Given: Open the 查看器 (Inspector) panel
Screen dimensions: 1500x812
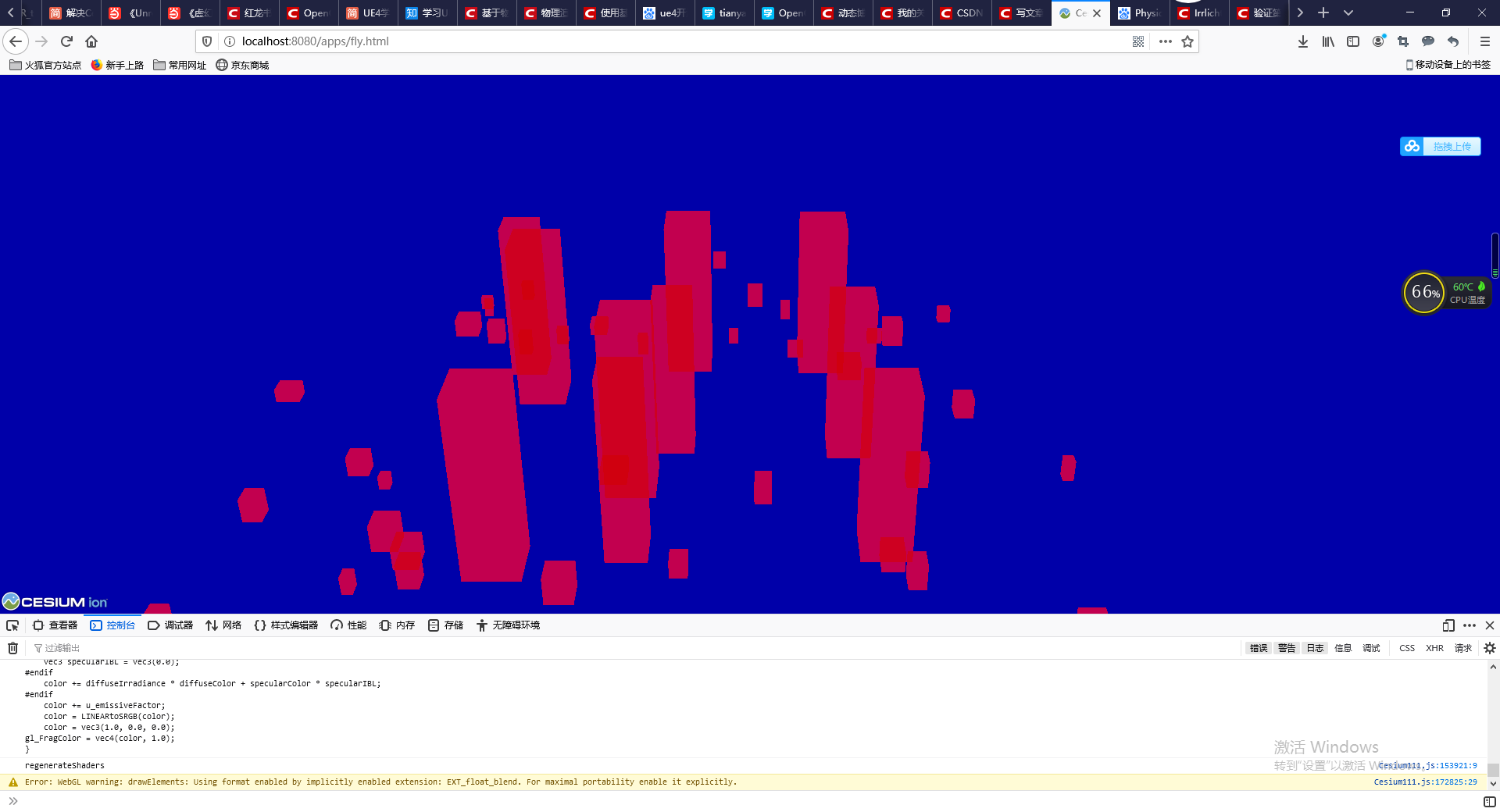Looking at the screenshot, I should [55, 625].
